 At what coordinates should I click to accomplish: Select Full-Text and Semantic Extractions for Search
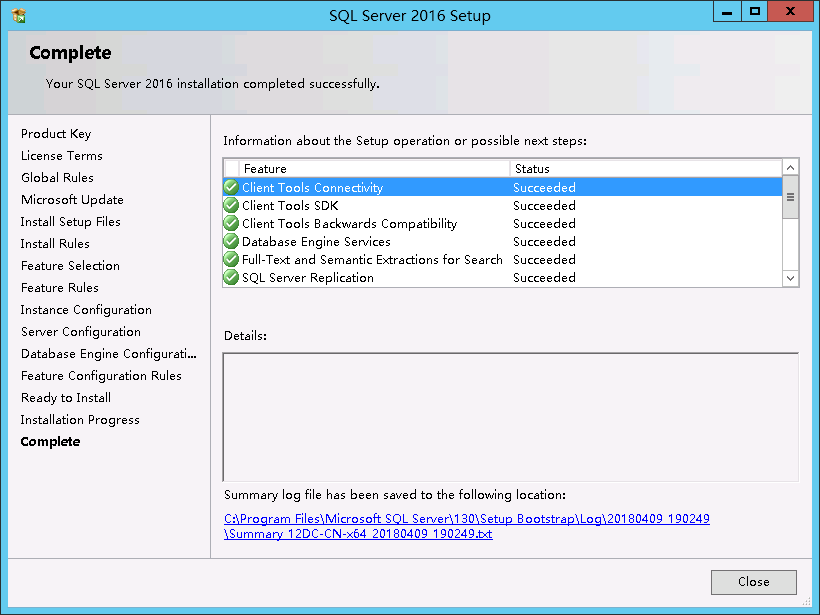point(503,259)
